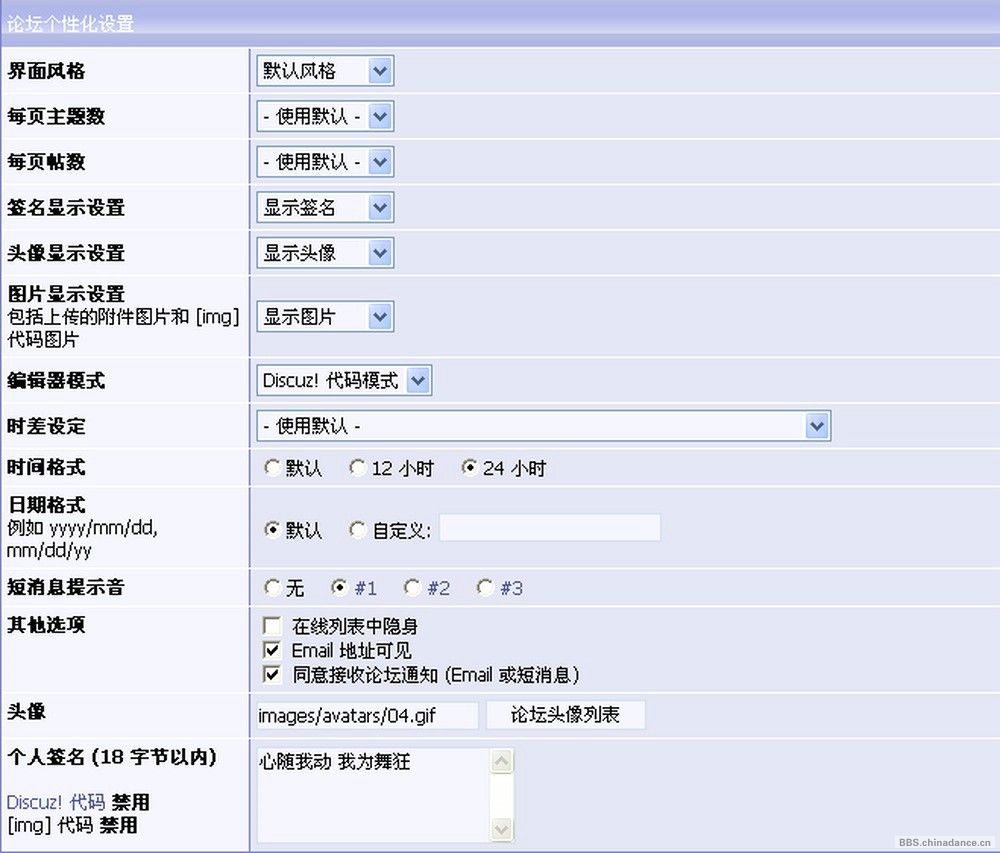Image resolution: width=1000 pixels, height=853 pixels.
Task: Uncheck Email 地址可见 option
Action: [x=271, y=650]
